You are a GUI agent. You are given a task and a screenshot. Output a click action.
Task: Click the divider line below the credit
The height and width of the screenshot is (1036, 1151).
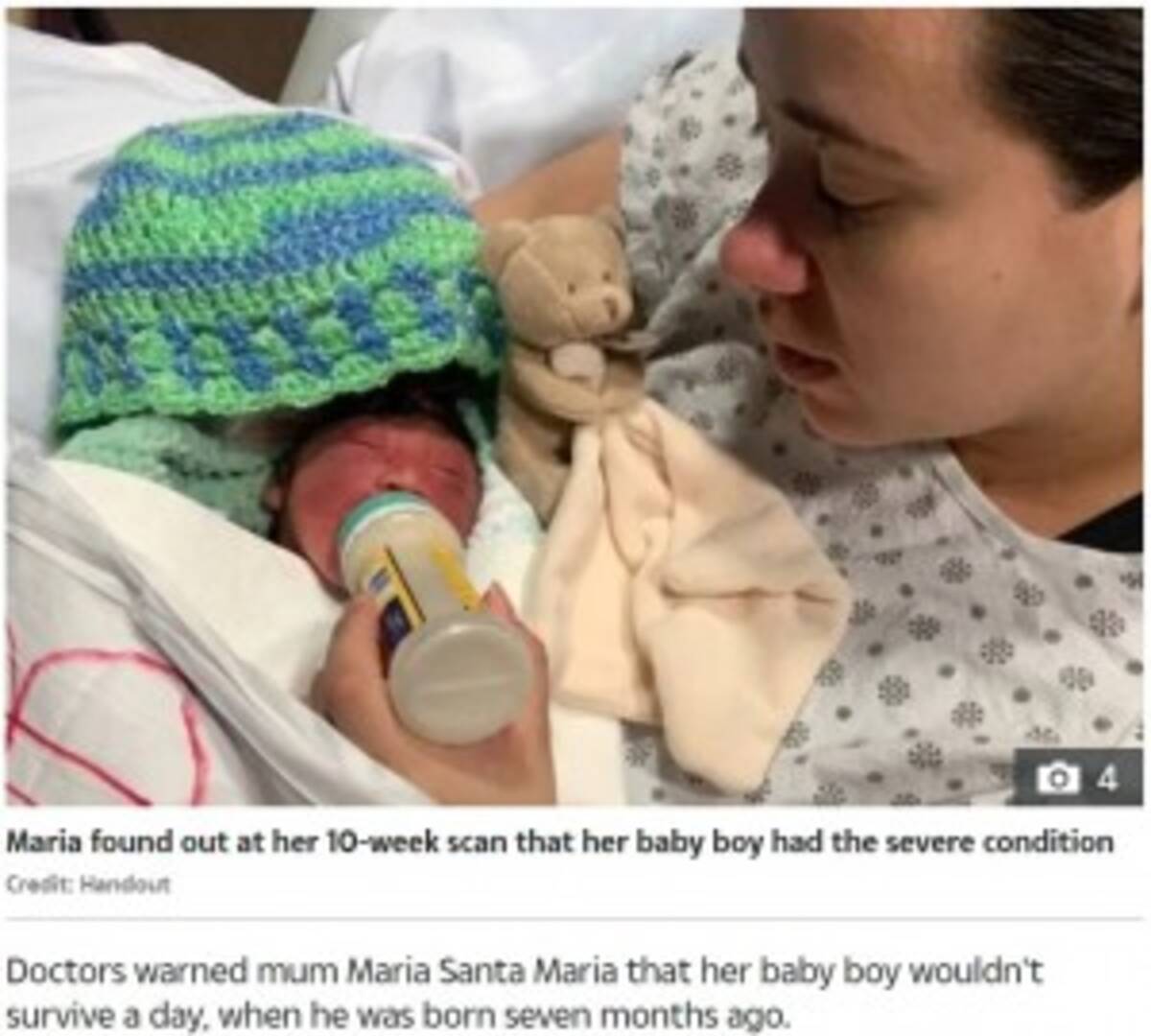pyautogui.click(x=575, y=919)
